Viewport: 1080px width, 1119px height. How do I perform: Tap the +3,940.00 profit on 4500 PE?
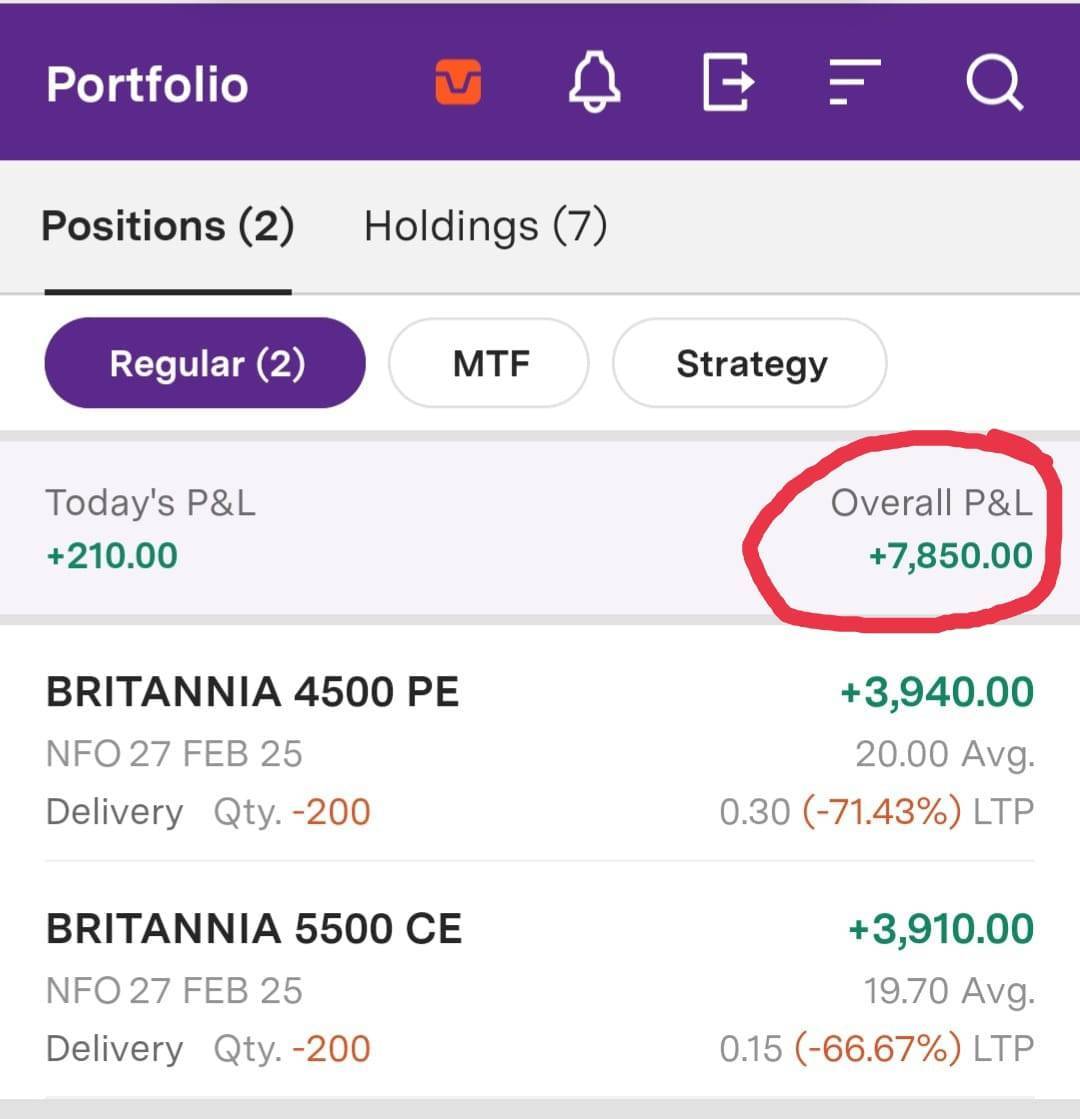937,692
